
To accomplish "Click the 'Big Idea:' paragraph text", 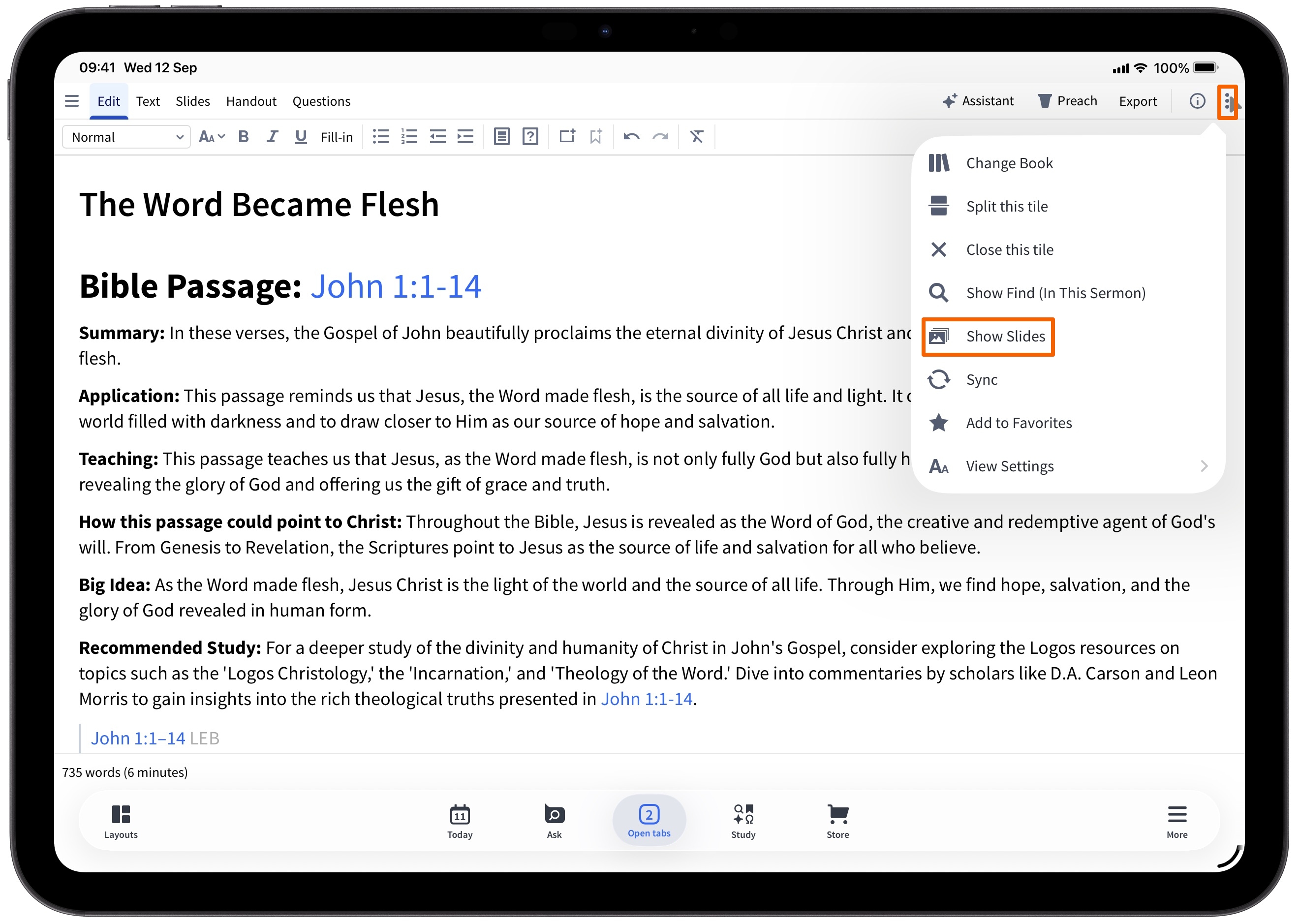I will point(634,597).
